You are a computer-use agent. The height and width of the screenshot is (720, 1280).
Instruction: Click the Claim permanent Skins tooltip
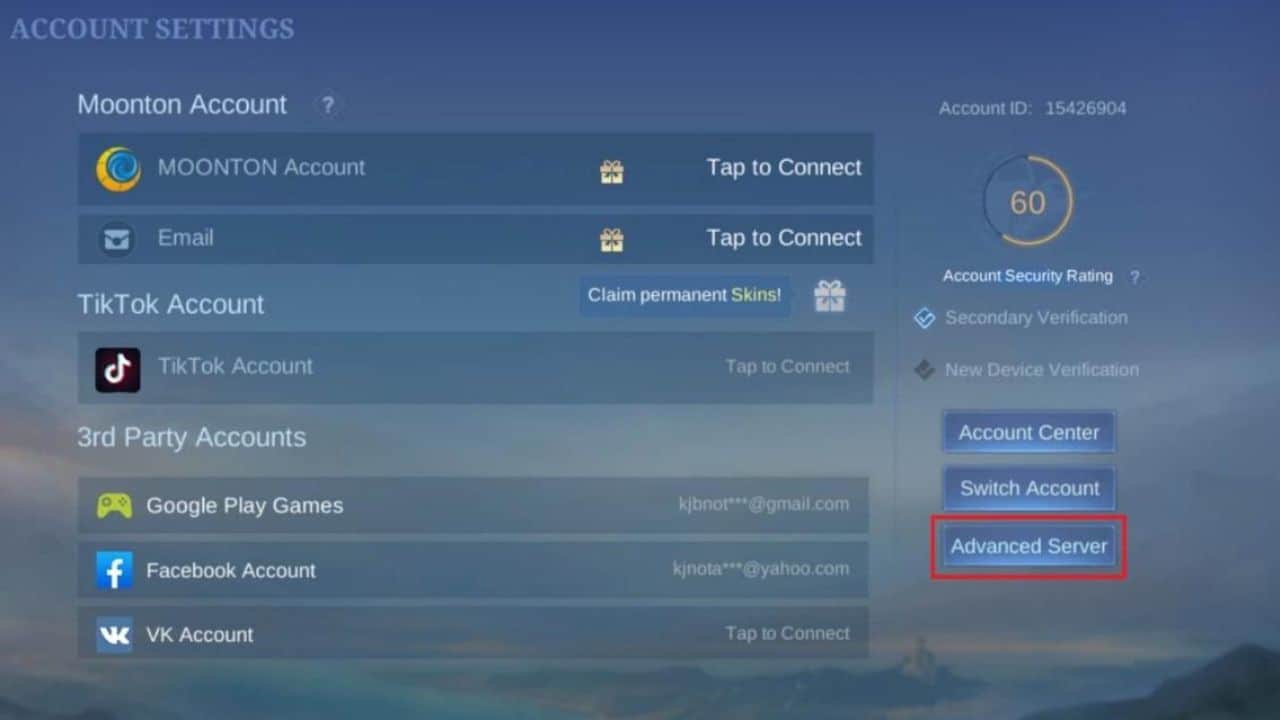coord(686,296)
